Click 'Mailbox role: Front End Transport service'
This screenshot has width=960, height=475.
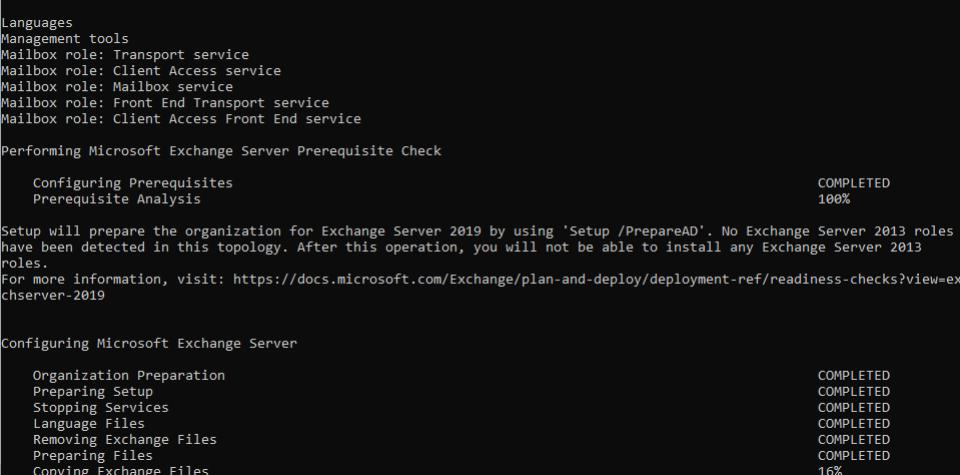(x=164, y=103)
